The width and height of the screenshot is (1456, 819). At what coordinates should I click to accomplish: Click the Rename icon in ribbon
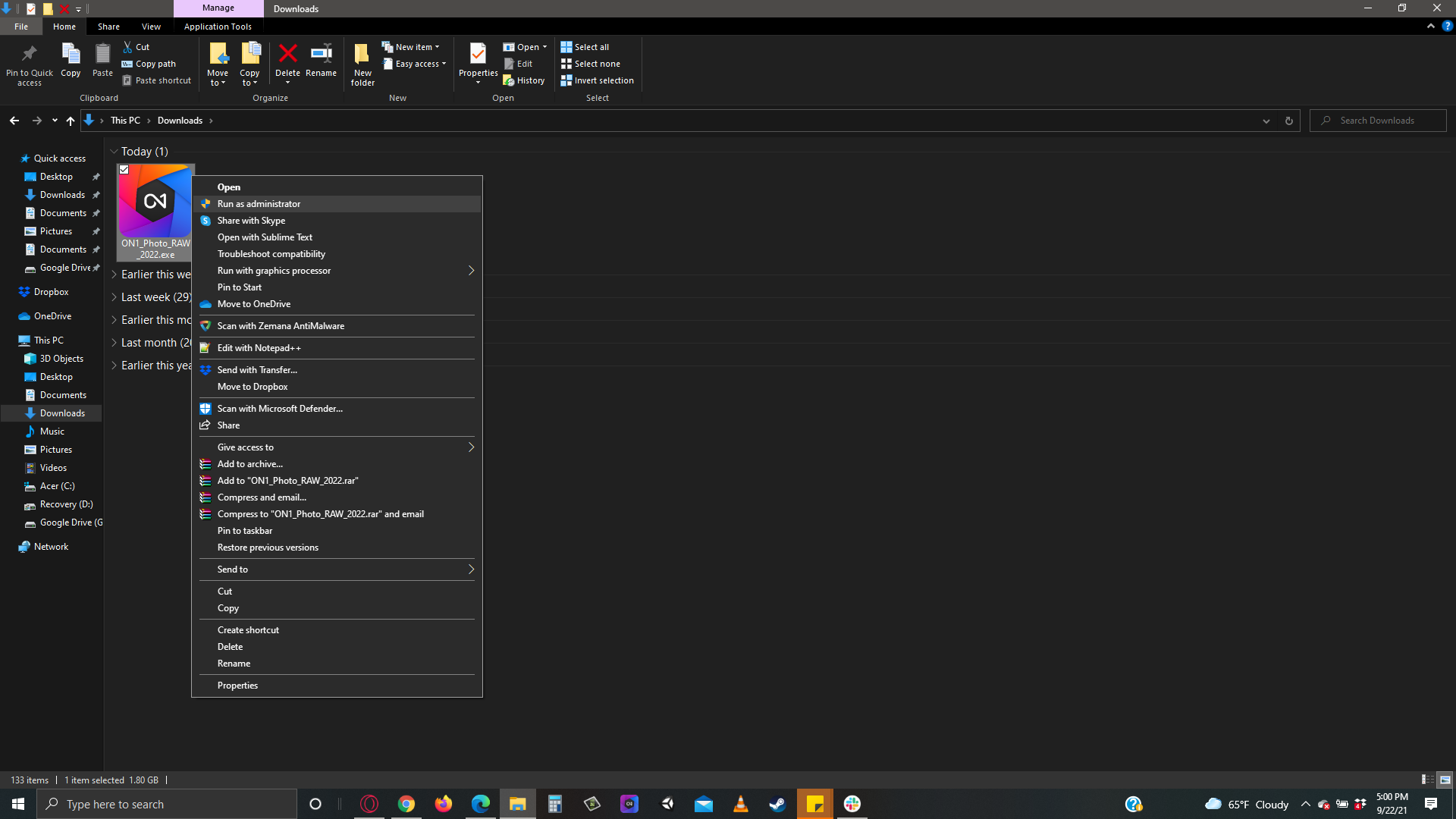(321, 55)
